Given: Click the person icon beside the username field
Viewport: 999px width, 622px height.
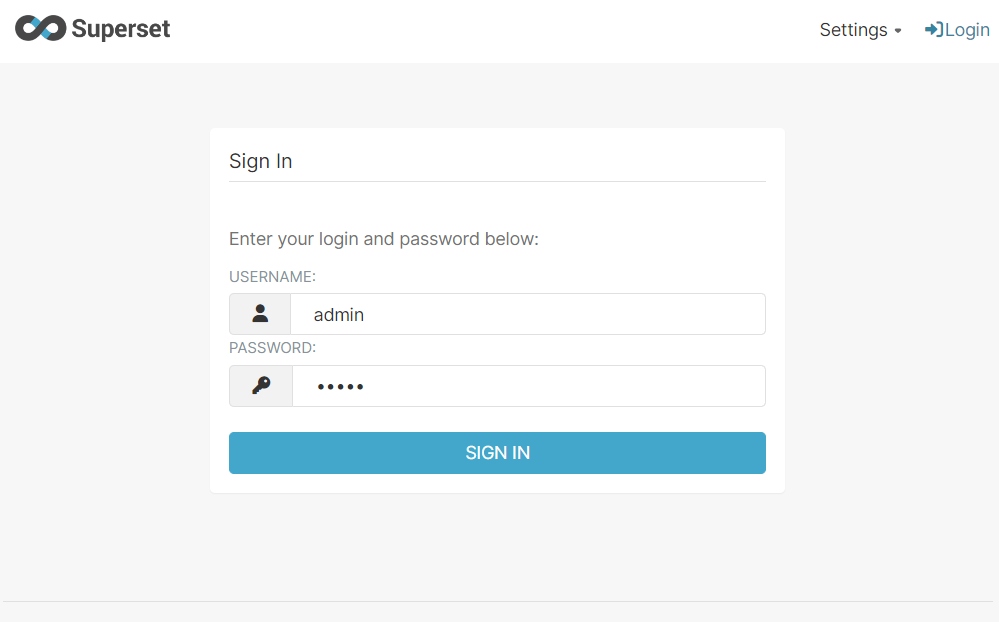Looking at the screenshot, I should pos(259,313).
